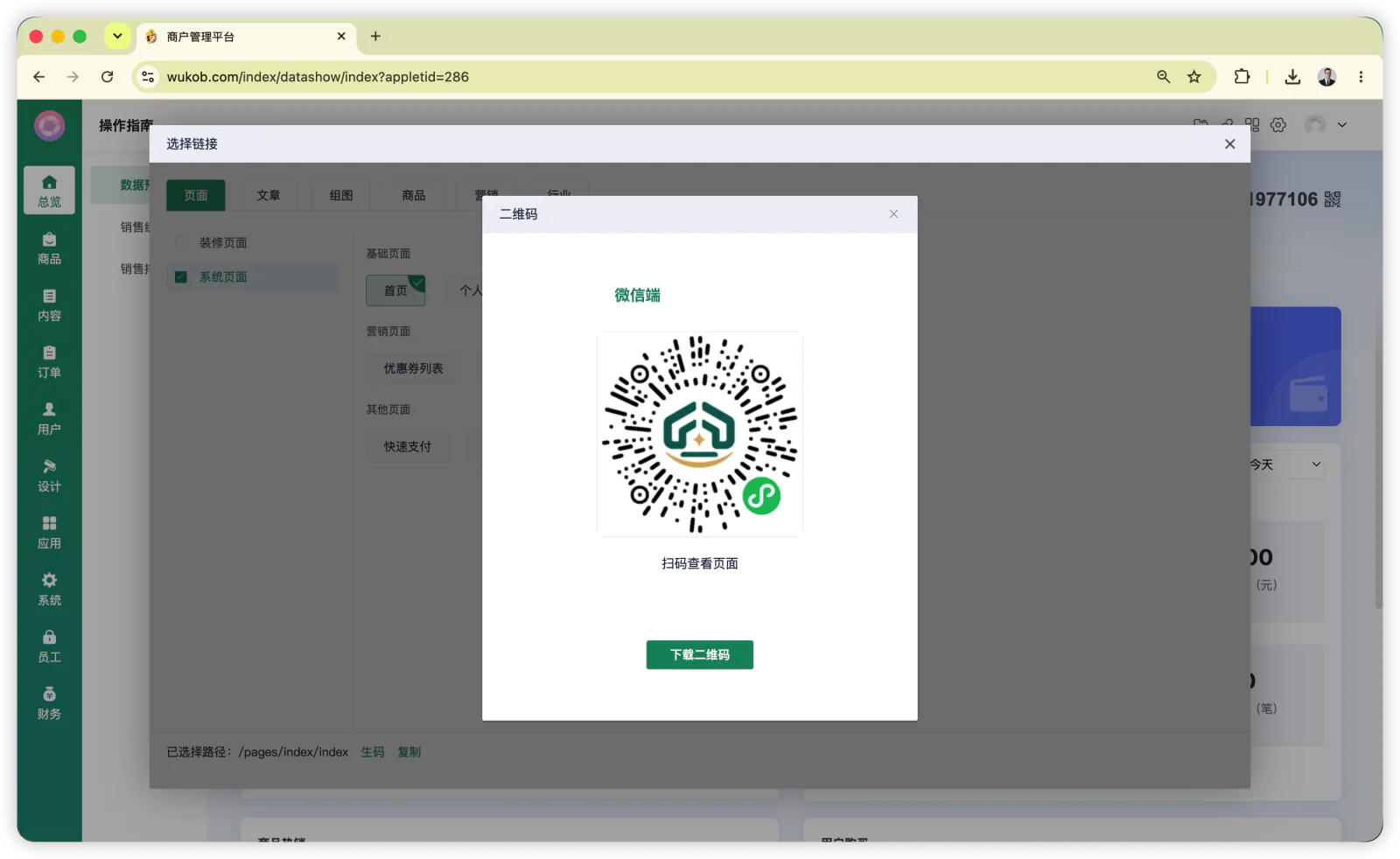Viewport: 1400px width, 859px height.
Task: Click the header user avatar
Action: (x=1315, y=125)
